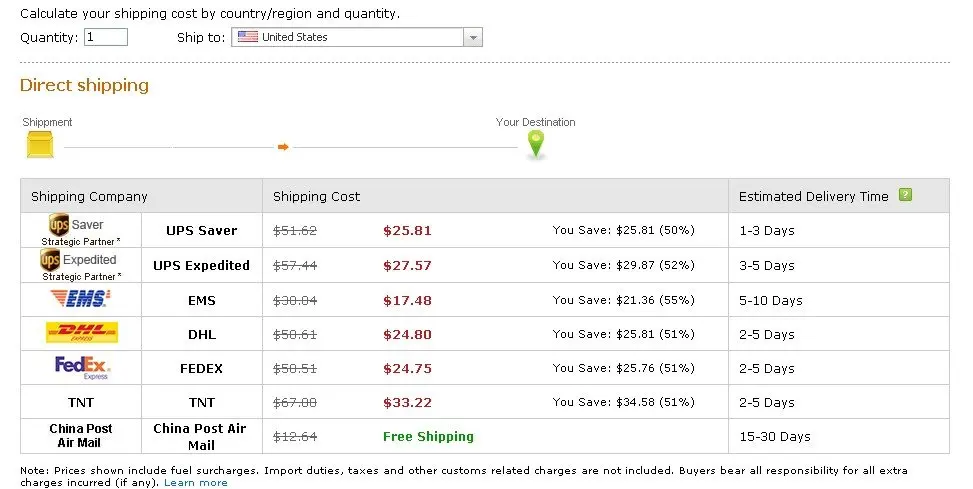973x489 pixels.
Task: Click the UPS Saver logo icon
Action: point(59,226)
